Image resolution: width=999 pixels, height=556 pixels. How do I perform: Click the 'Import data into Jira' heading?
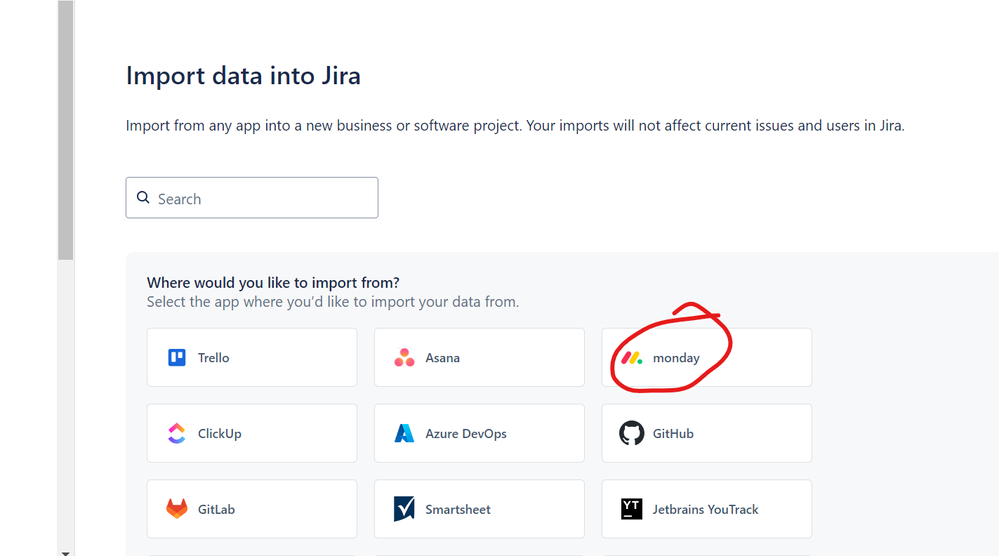pos(243,76)
